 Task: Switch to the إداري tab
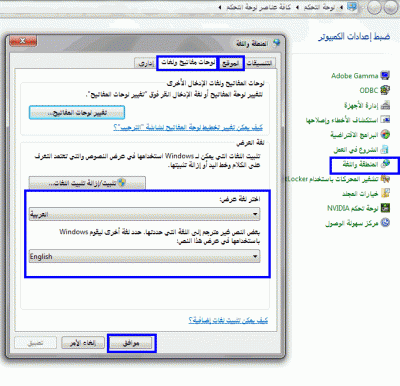[146, 63]
